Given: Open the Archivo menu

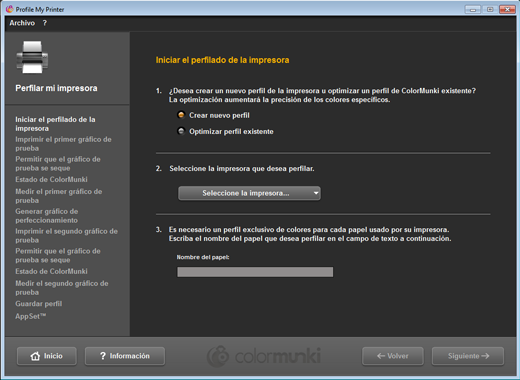Looking at the screenshot, I should 22,23.
